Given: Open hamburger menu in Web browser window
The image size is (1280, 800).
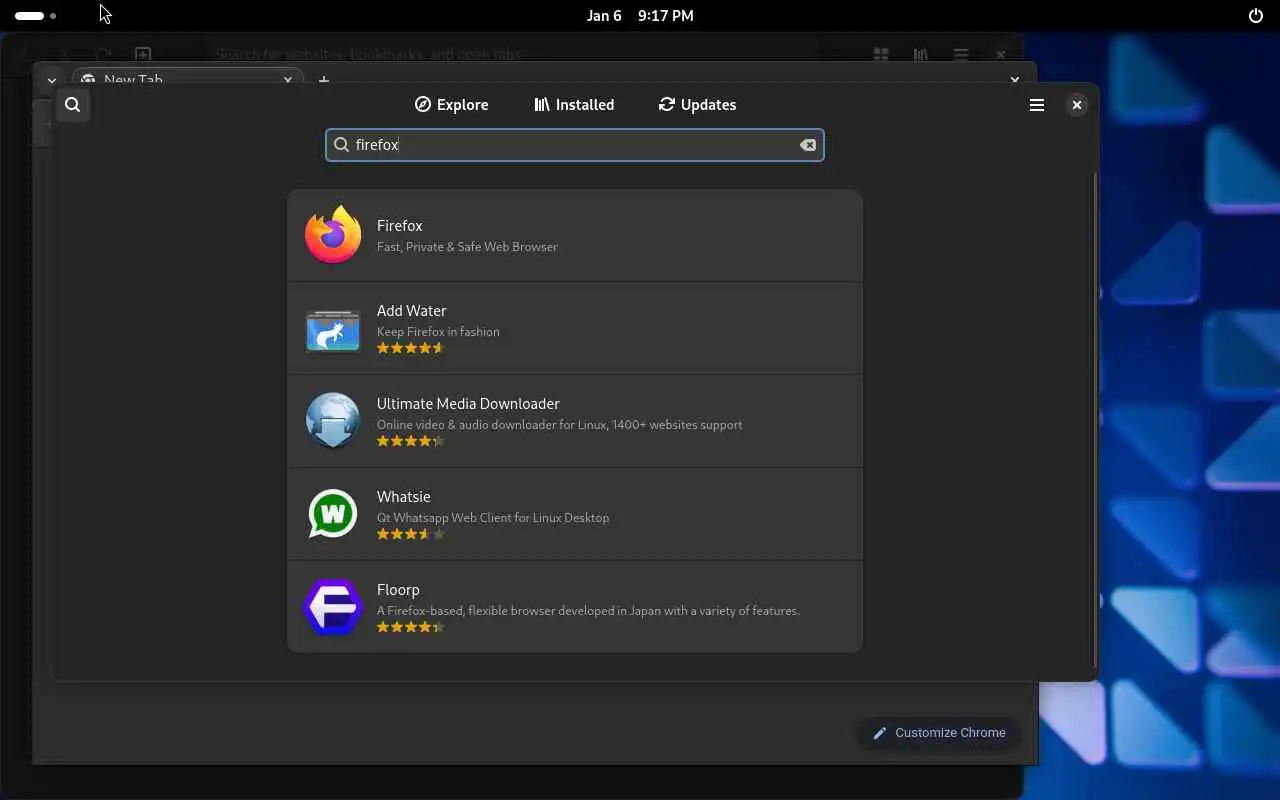Looking at the screenshot, I should pyautogui.click(x=960, y=54).
